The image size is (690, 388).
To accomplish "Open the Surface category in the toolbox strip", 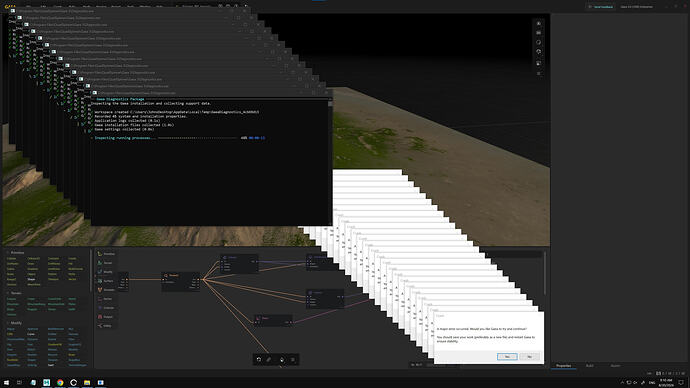I will [106, 281].
